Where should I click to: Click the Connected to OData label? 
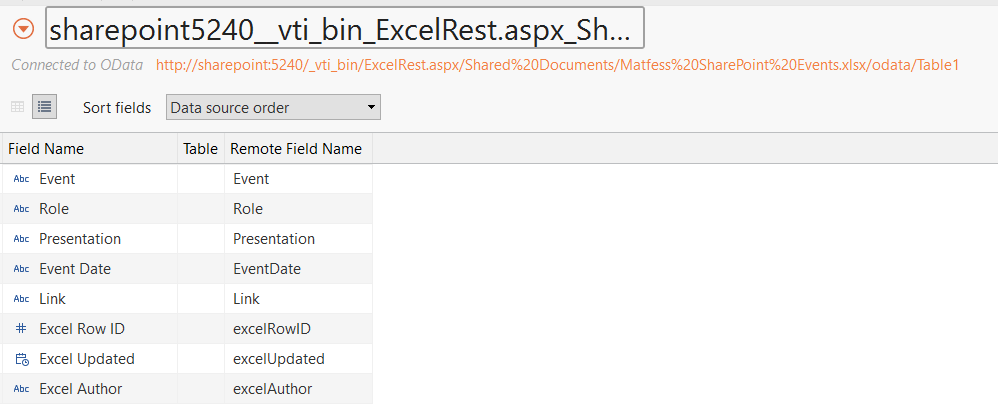click(x=77, y=65)
